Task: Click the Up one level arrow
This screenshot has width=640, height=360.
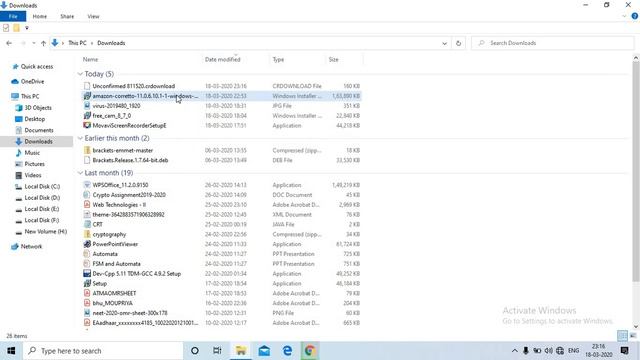Action: click(x=43, y=43)
